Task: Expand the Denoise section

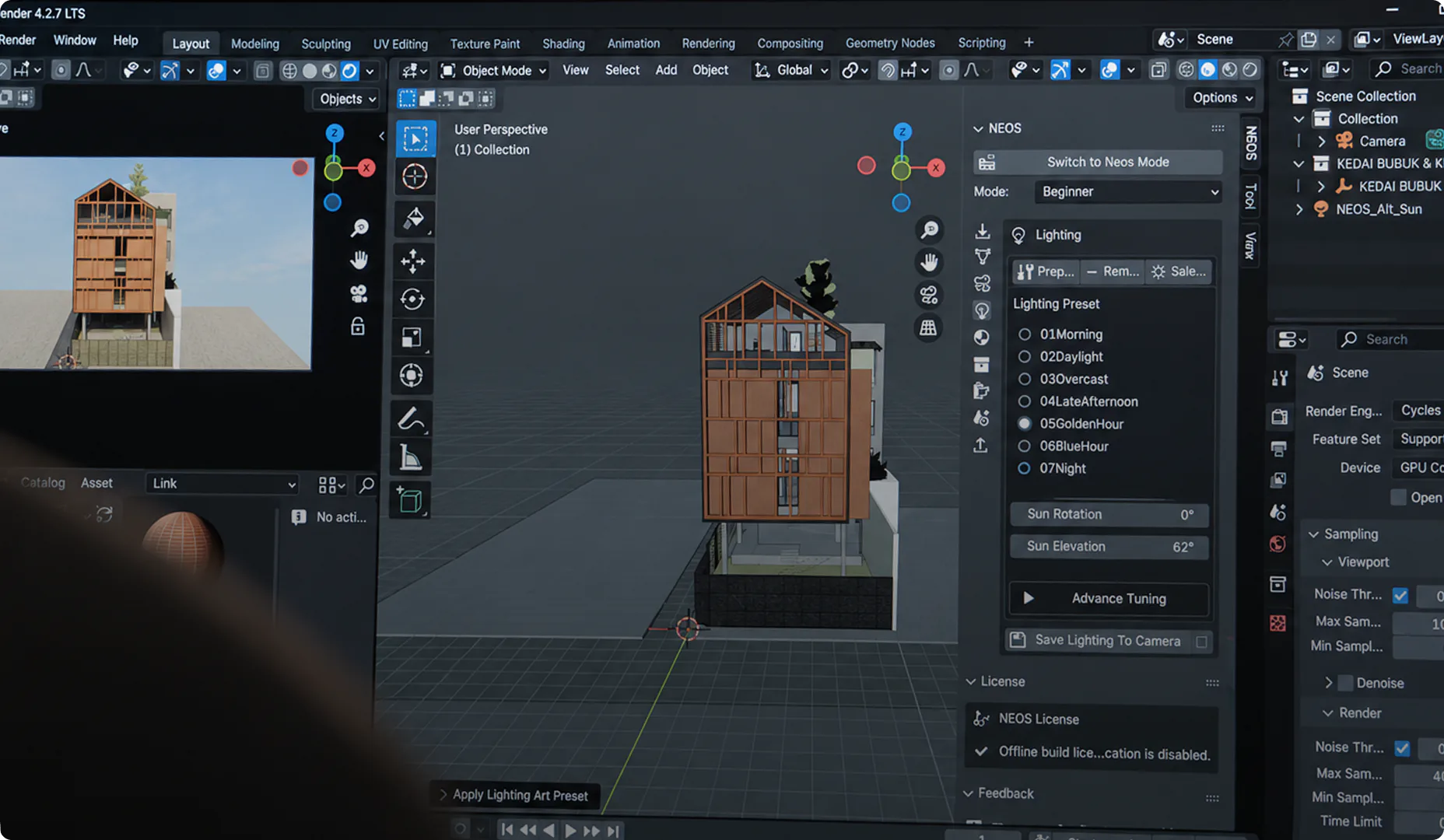Action: [1329, 683]
